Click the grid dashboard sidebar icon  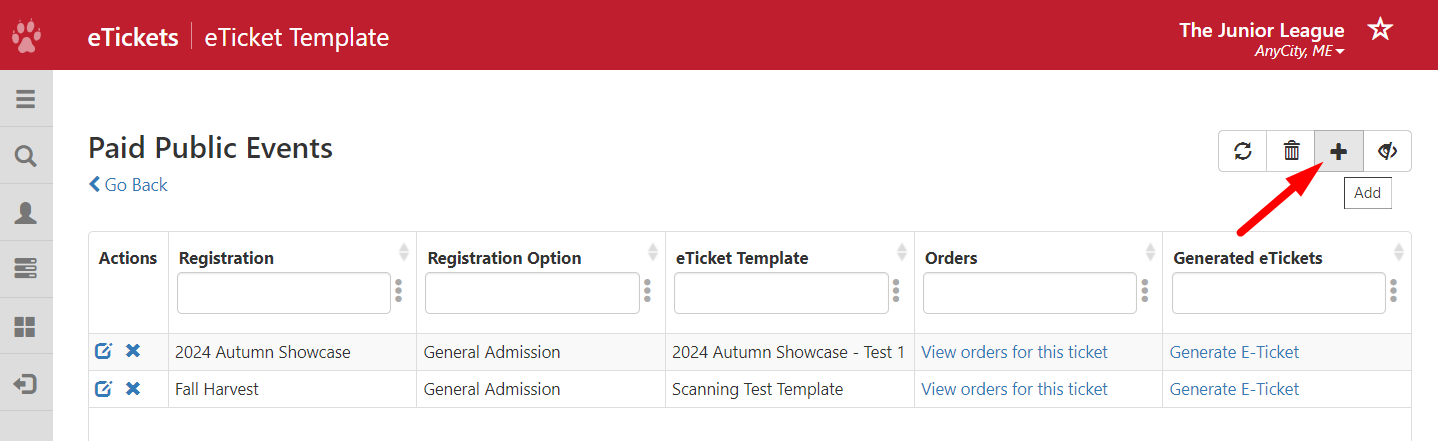tap(26, 327)
